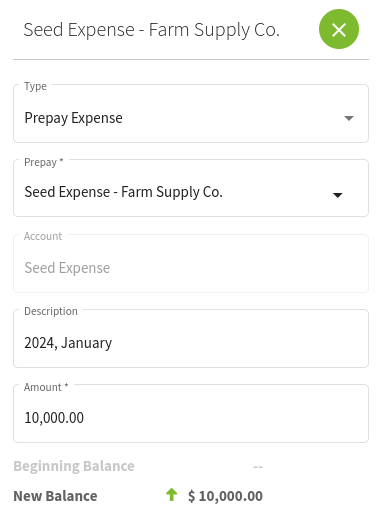Click the disabled Account field Seed Expense
The width and height of the screenshot is (382, 525).
[191, 264]
